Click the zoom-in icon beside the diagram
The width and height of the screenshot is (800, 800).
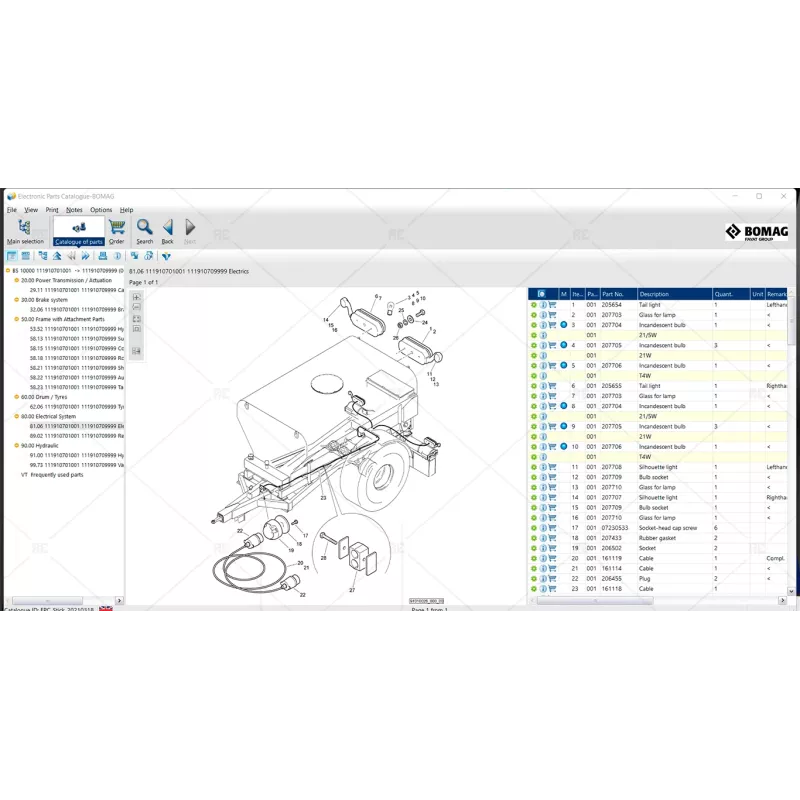click(x=136, y=297)
